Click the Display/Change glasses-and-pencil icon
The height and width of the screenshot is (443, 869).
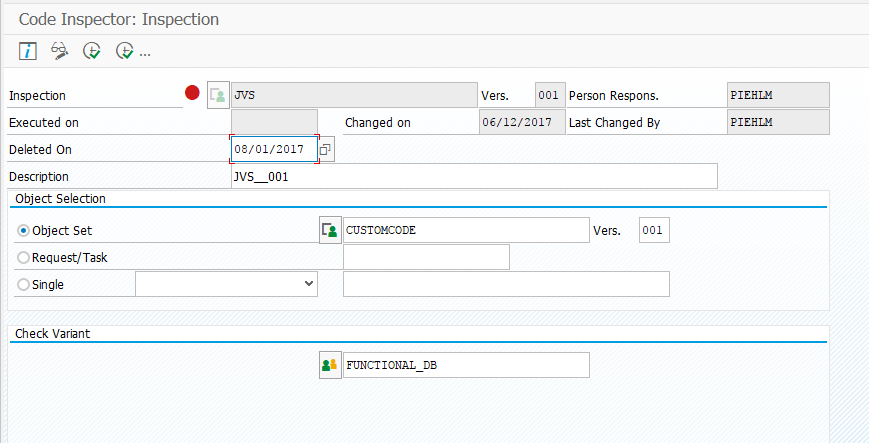(59, 51)
